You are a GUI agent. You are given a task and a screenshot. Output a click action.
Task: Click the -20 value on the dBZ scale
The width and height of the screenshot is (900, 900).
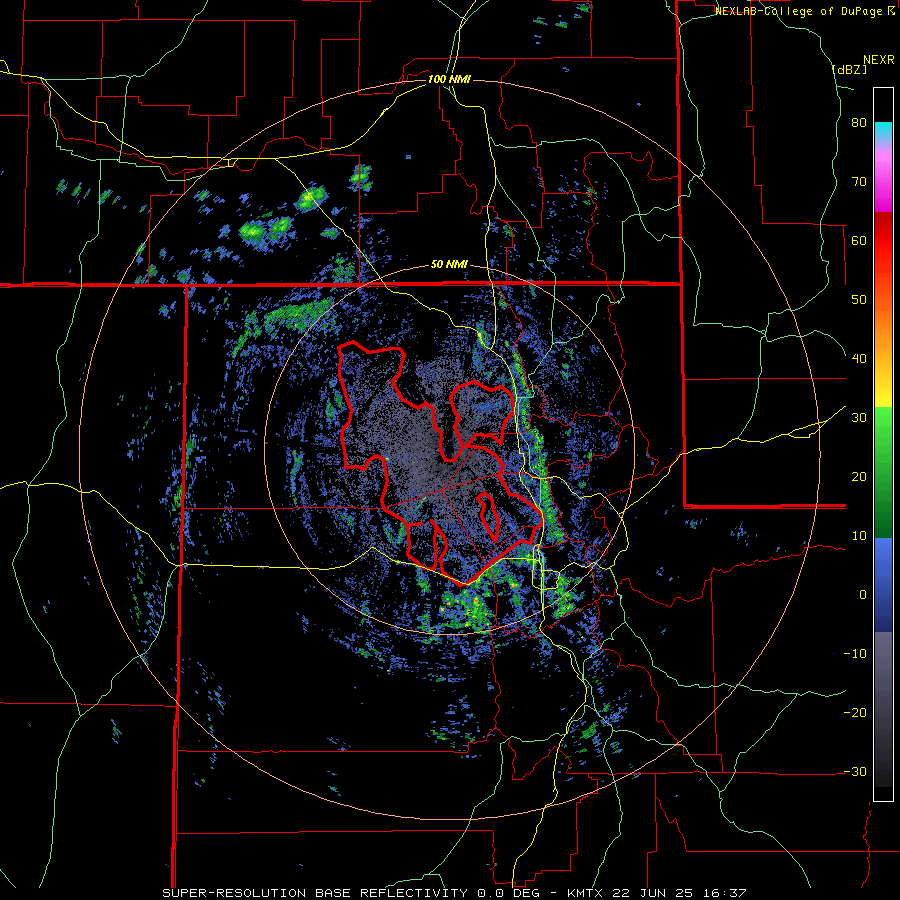tap(855, 713)
